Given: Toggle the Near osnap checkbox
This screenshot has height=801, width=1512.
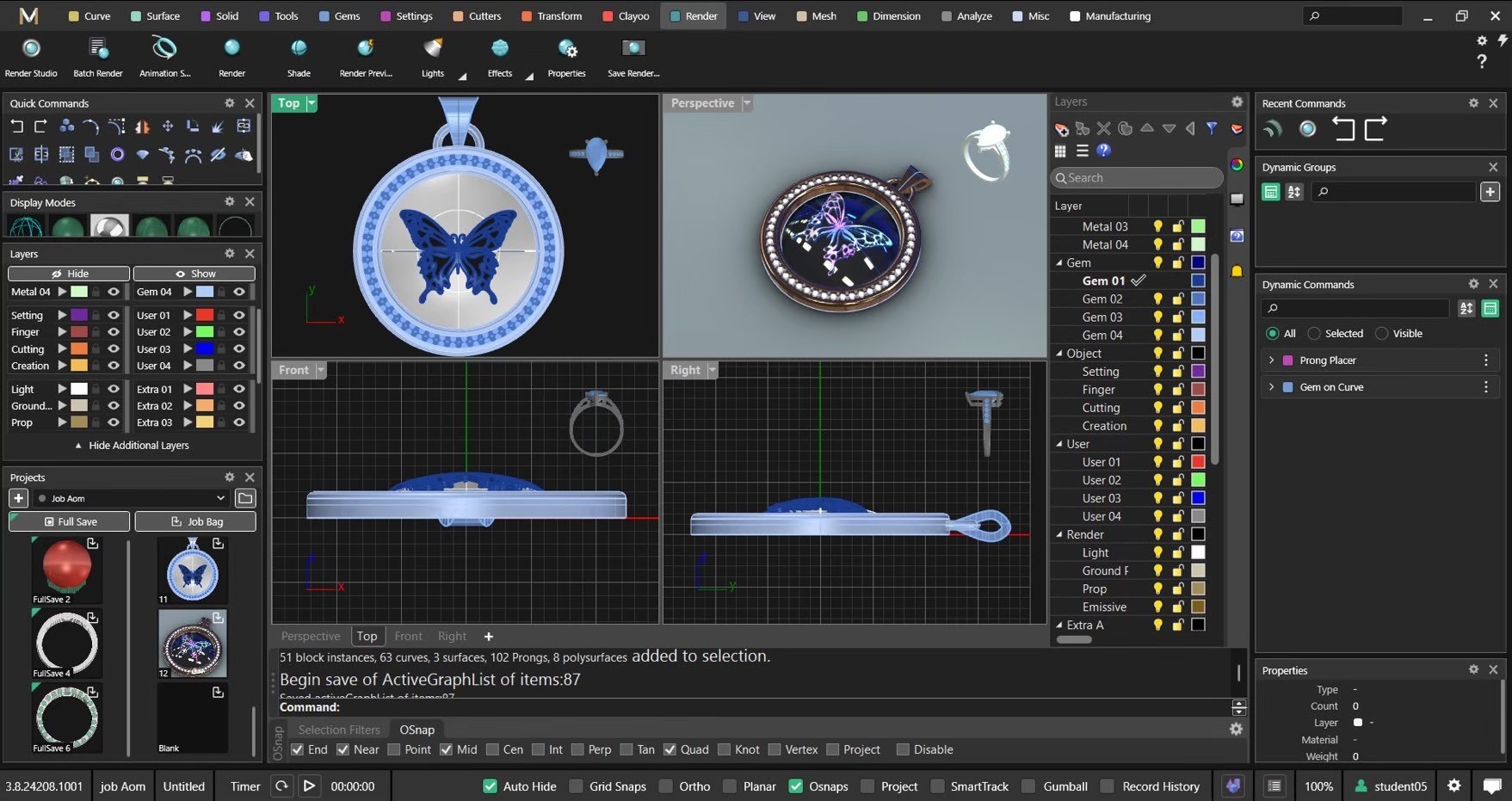Looking at the screenshot, I should click(x=343, y=749).
